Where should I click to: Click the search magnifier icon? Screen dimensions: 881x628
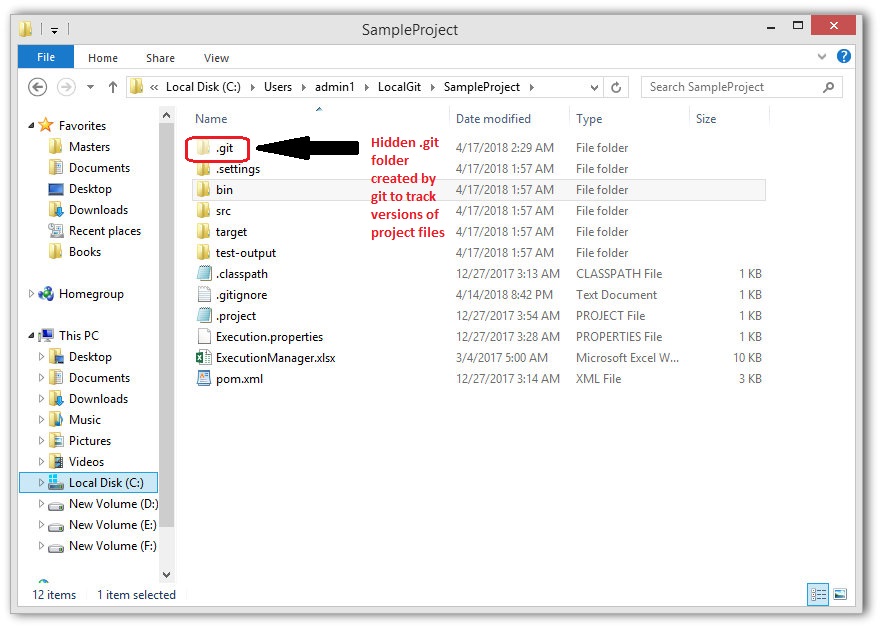[x=828, y=87]
